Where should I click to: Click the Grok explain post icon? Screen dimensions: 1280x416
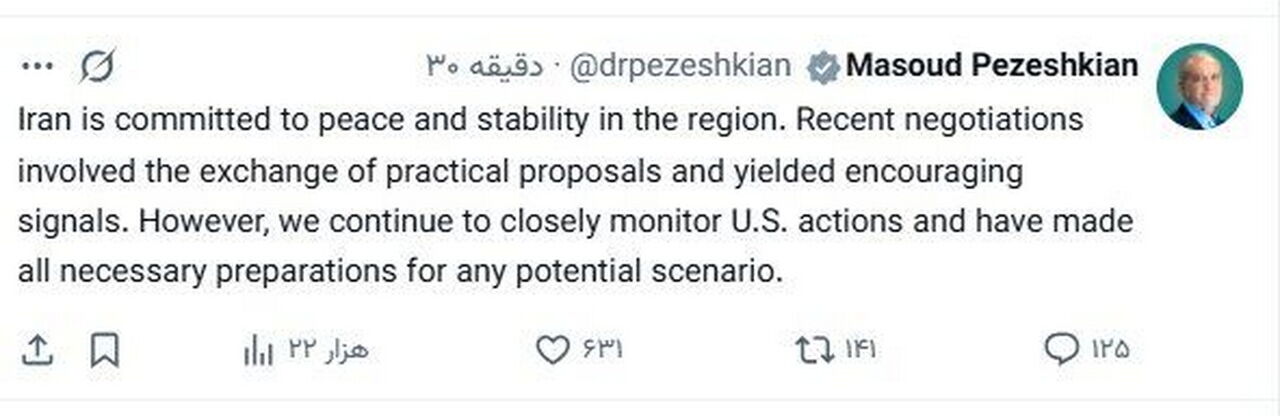tap(97, 67)
